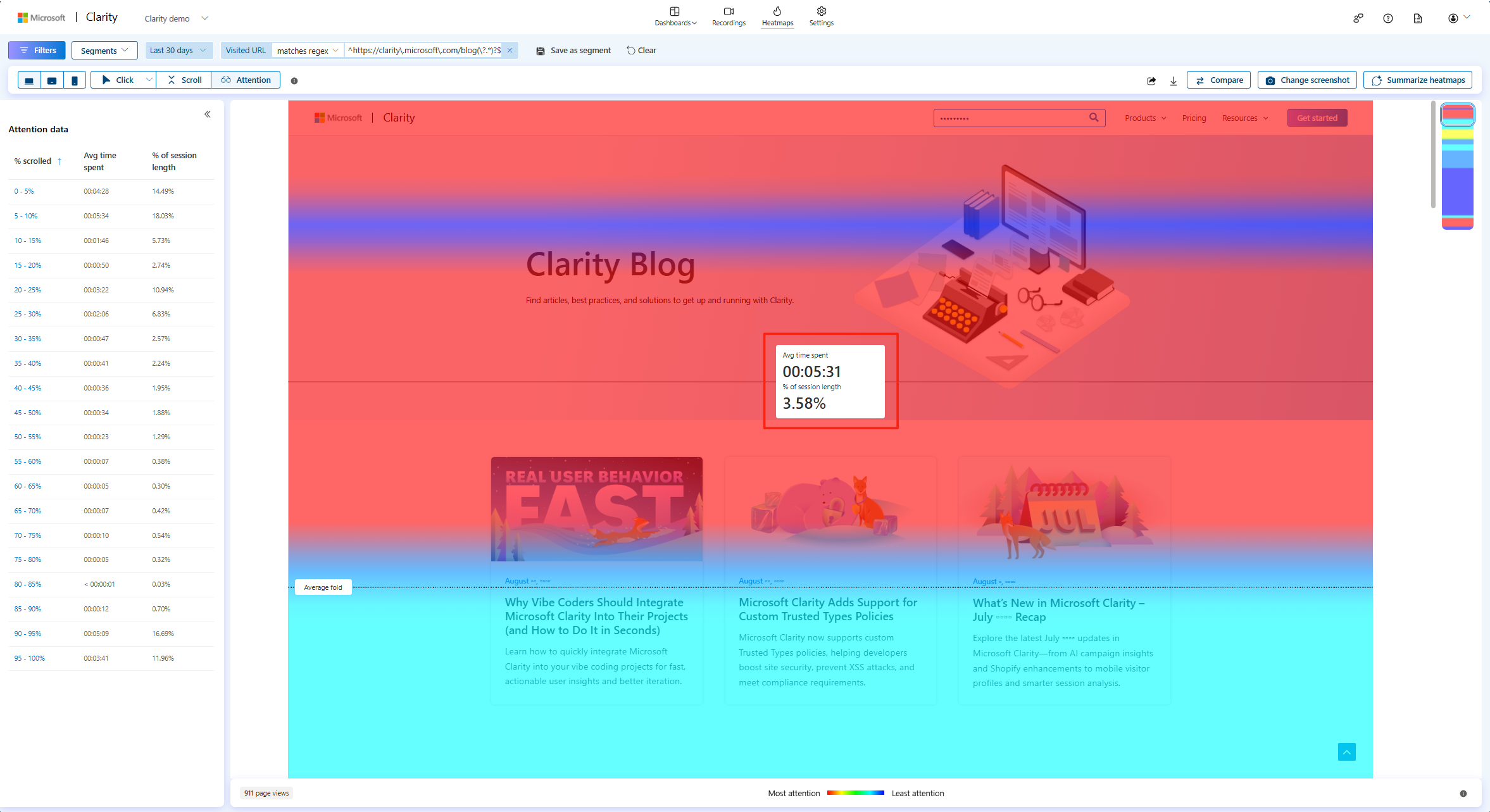Viewport: 1490px width, 812px height.
Task: Click the info icon in the bottom bar
Action: [x=1463, y=793]
